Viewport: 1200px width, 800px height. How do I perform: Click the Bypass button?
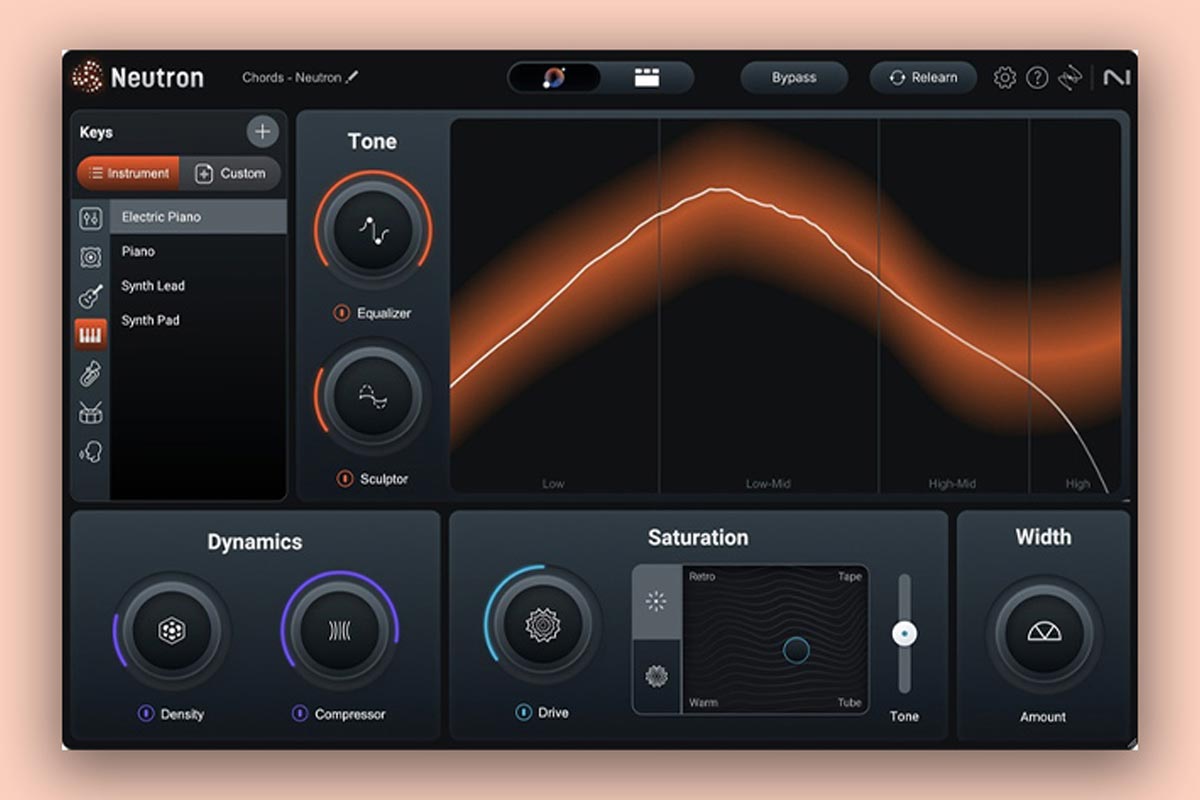coord(795,76)
